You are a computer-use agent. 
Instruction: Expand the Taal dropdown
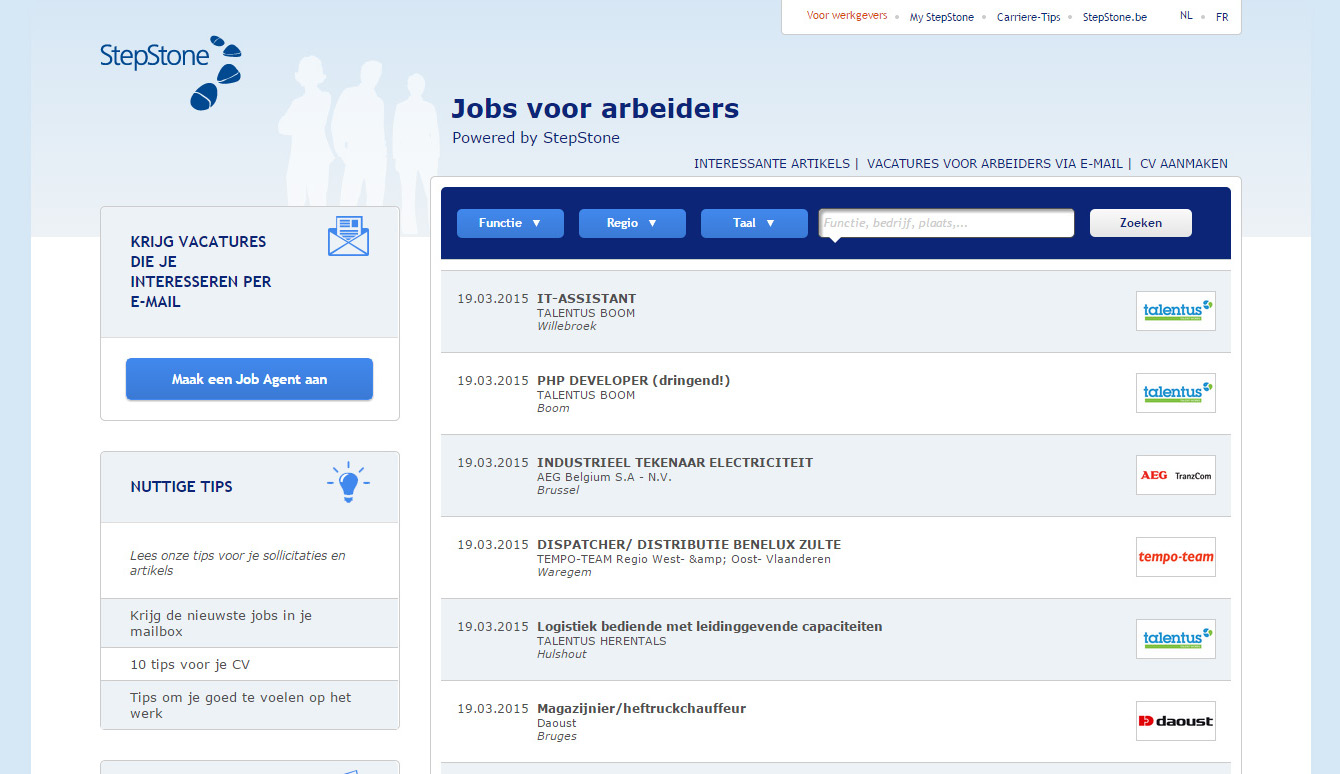tap(754, 223)
